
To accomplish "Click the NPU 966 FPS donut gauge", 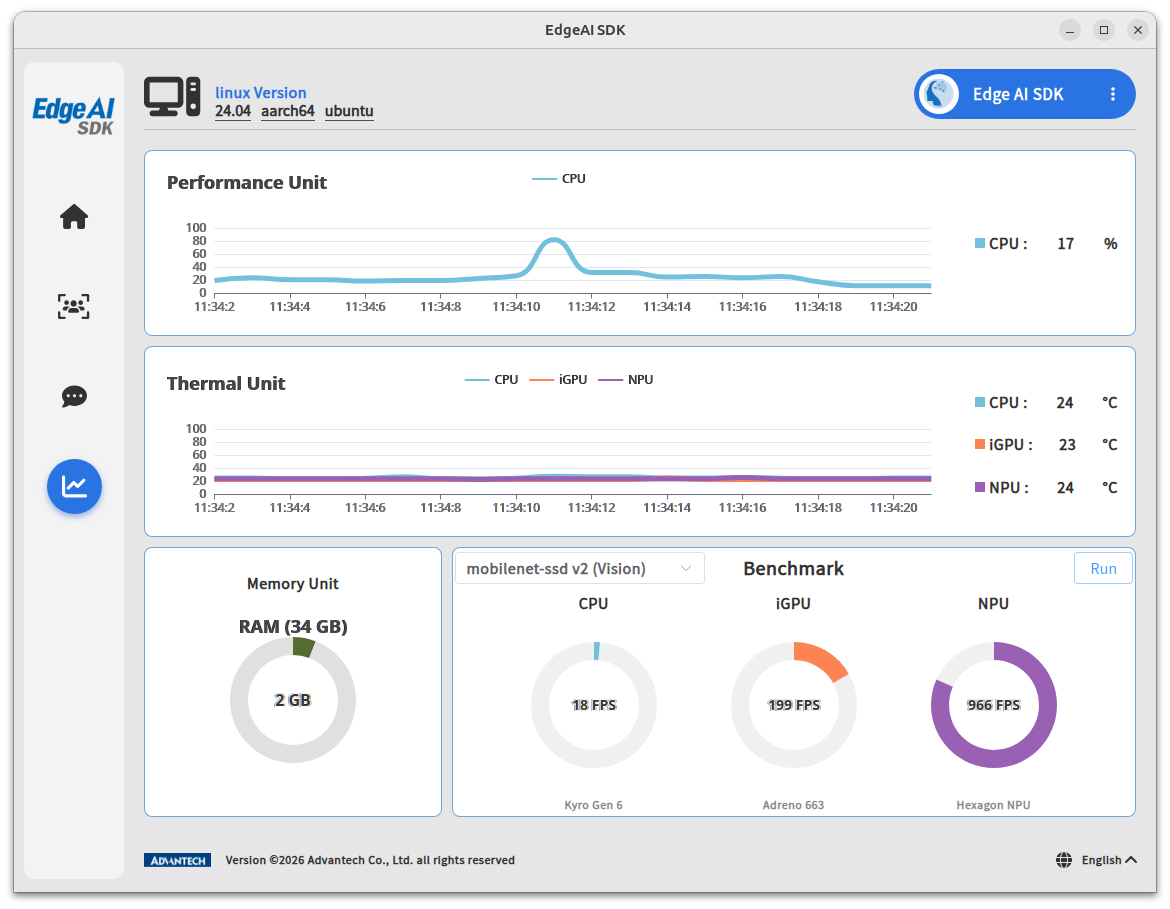I will [993, 705].
